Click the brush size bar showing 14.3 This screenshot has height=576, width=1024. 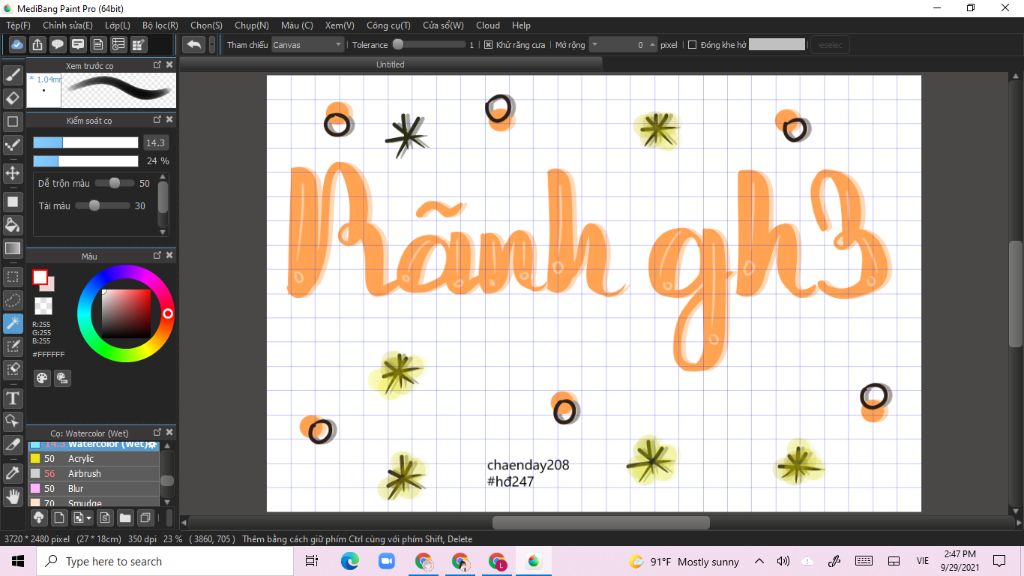click(x=86, y=142)
